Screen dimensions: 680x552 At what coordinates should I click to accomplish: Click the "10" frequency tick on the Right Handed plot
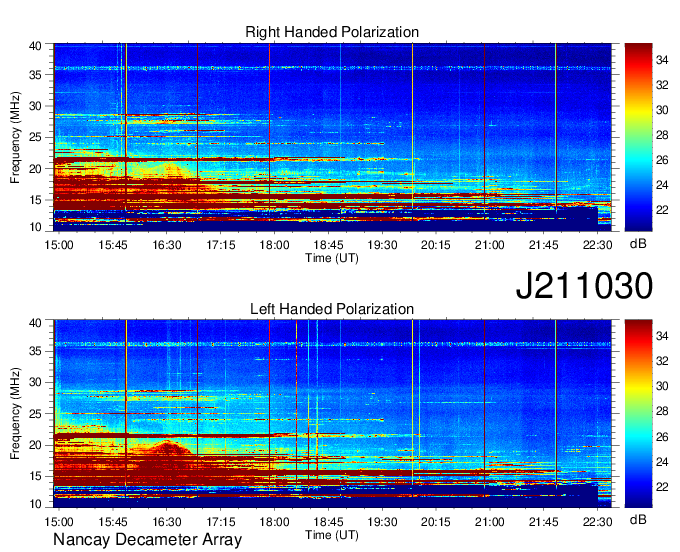pyautogui.click(x=35, y=227)
